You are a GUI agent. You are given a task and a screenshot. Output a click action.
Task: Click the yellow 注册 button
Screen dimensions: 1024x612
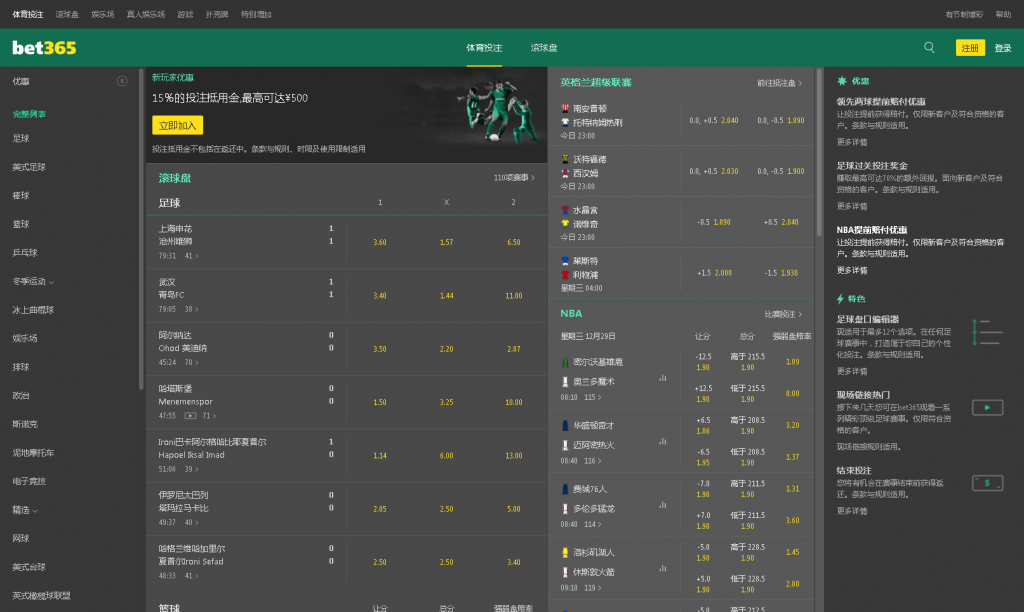pyautogui.click(x=969, y=47)
